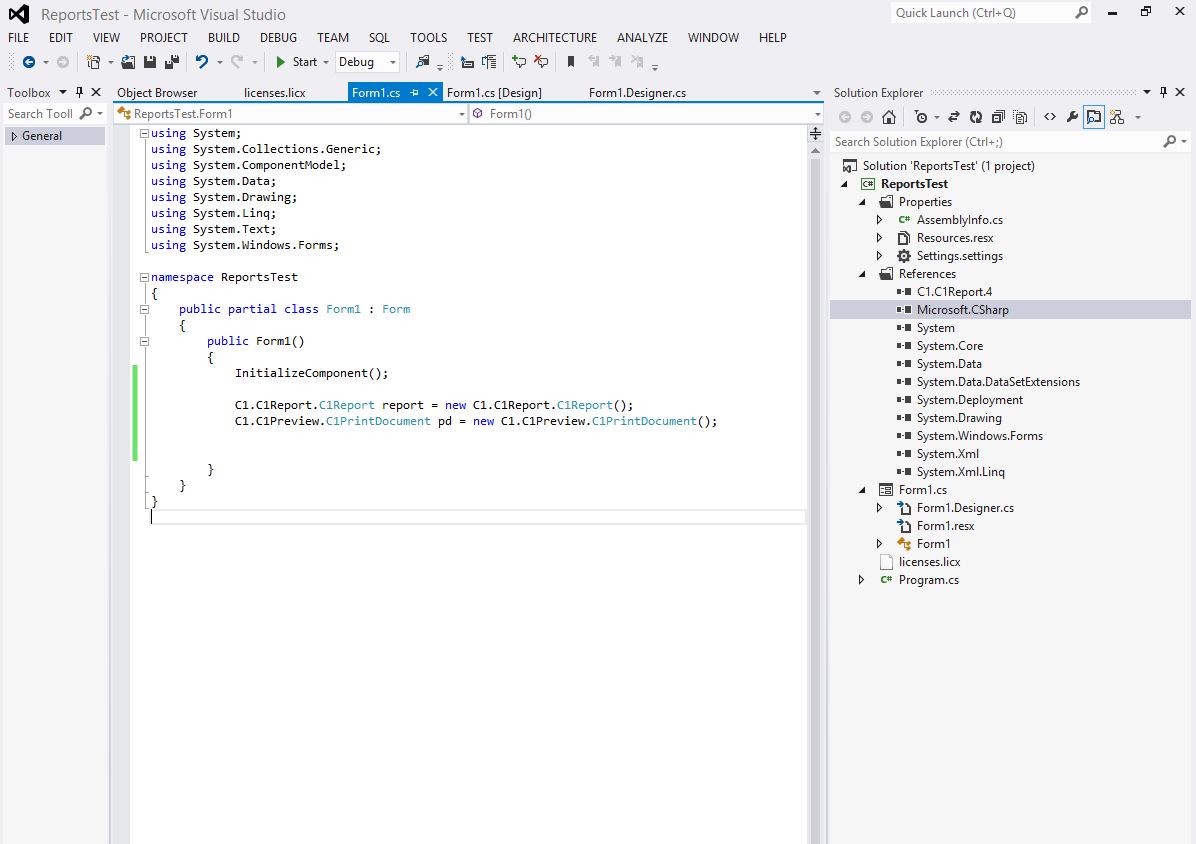Click the Uncomment selected lines icon
Viewport: 1196px width, 844px height.
[x=541, y=62]
